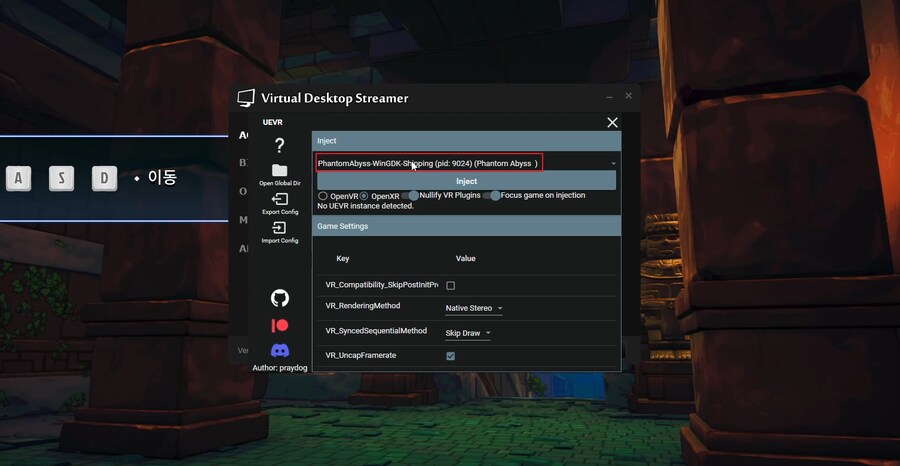Click the Export Config icon
Image resolution: width=900 pixels, height=466 pixels.
(279, 199)
